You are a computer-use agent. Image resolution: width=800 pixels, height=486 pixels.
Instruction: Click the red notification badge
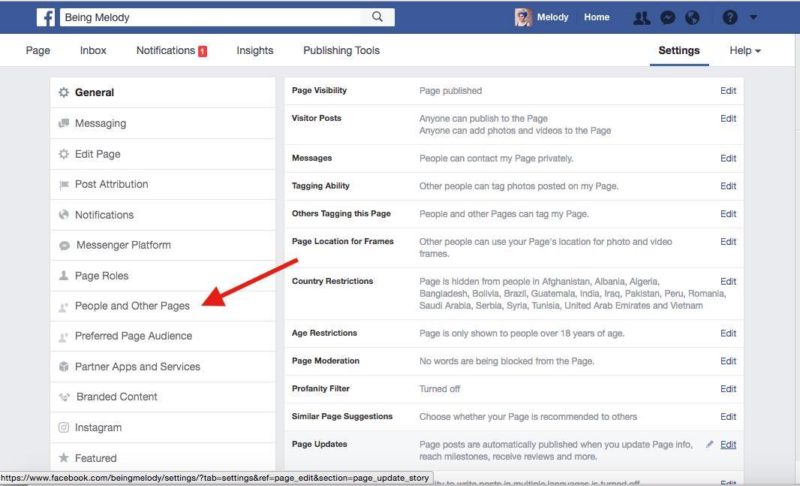(203, 51)
